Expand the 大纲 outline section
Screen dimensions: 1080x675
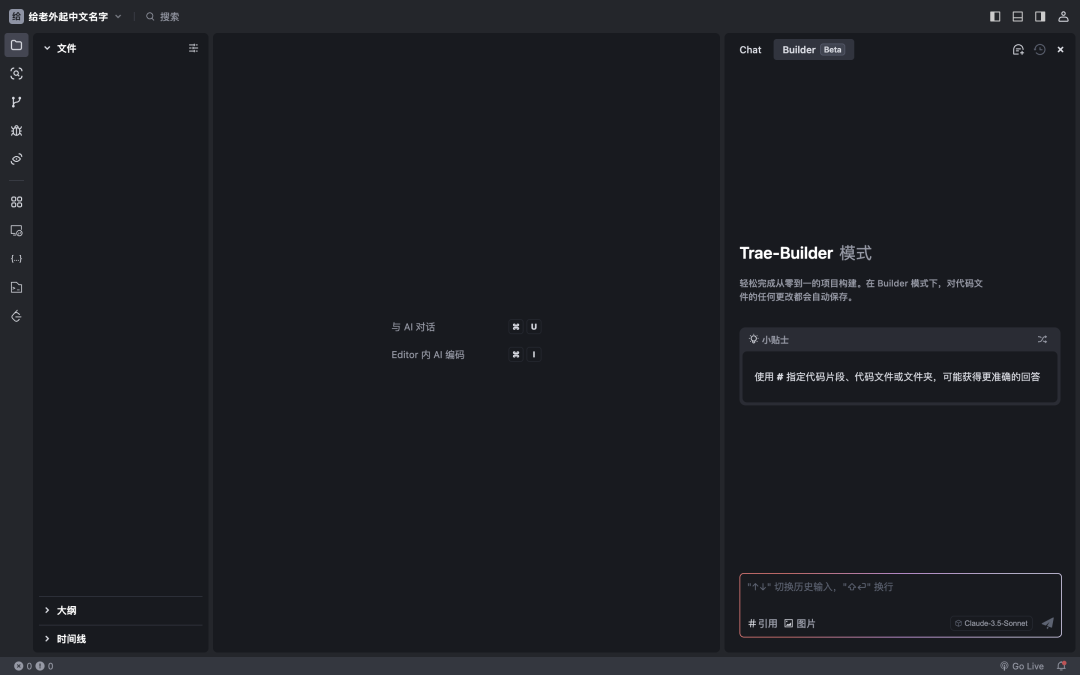[x=47, y=610]
